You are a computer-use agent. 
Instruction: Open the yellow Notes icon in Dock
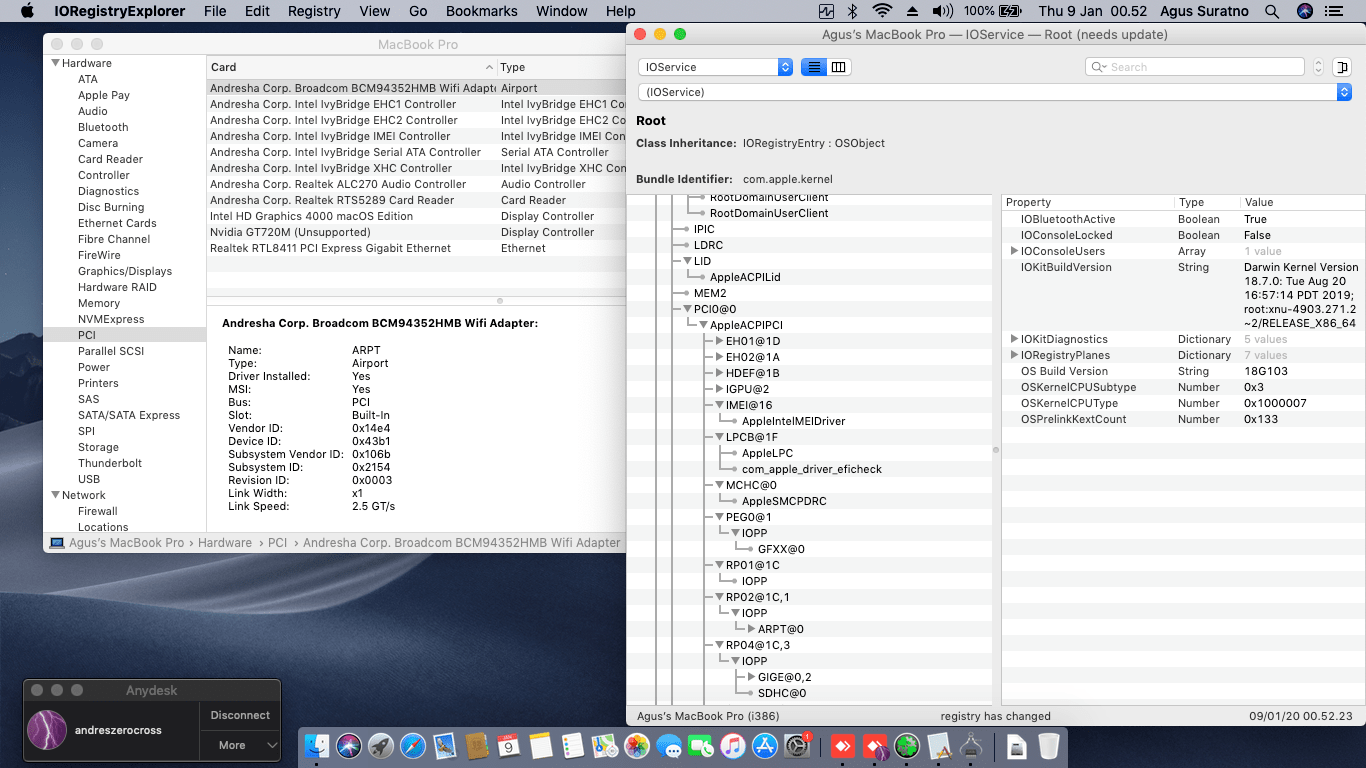pos(541,746)
